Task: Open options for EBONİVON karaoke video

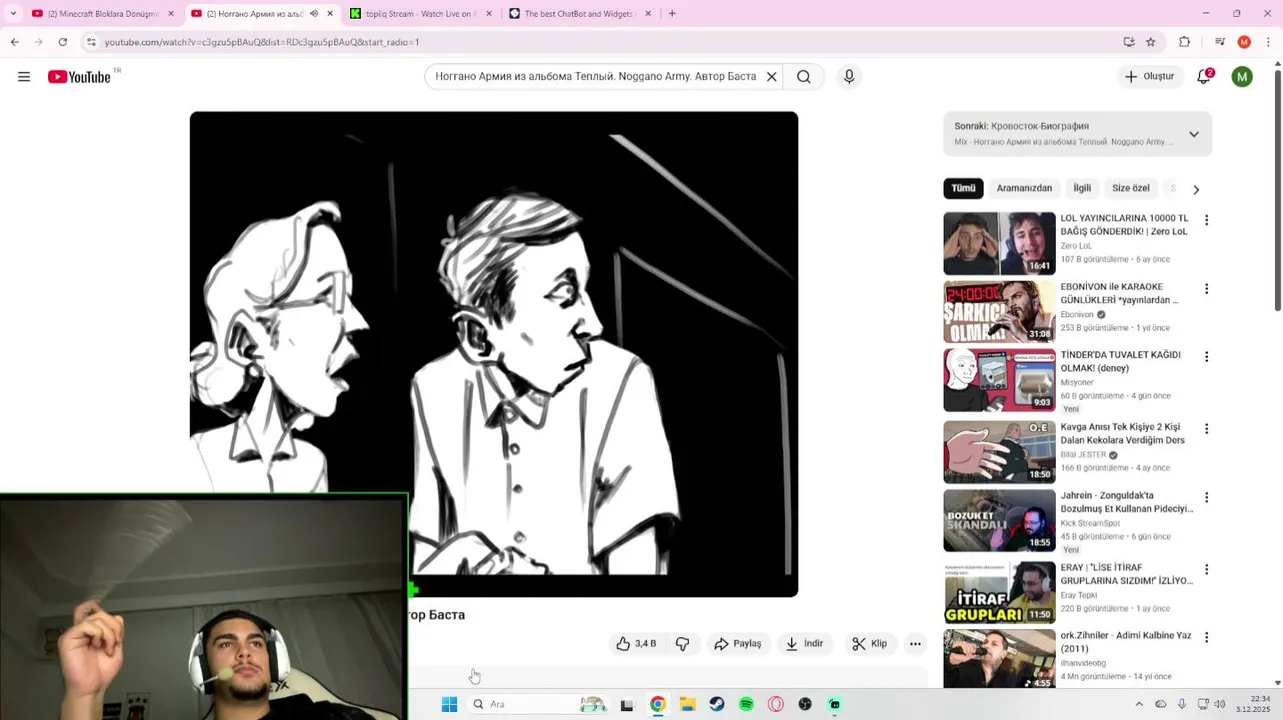Action: [x=1206, y=289]
